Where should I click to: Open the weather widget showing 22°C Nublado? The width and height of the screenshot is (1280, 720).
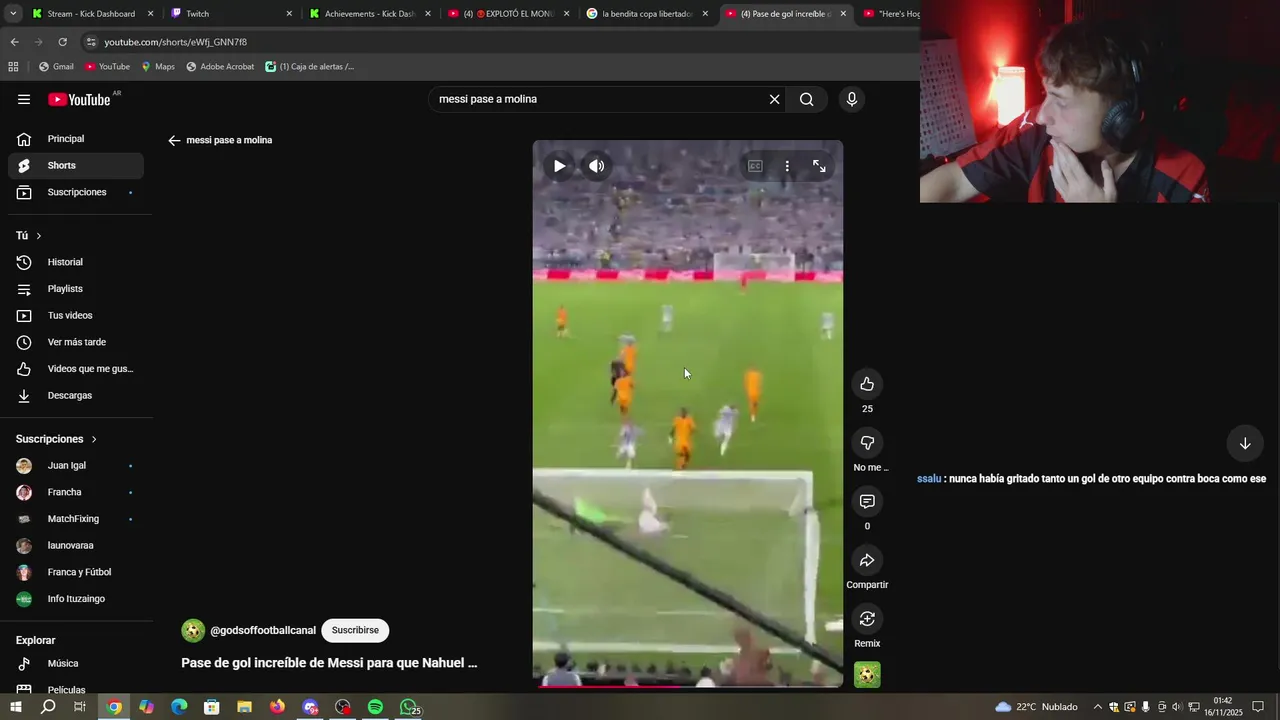pos(1036,707)
